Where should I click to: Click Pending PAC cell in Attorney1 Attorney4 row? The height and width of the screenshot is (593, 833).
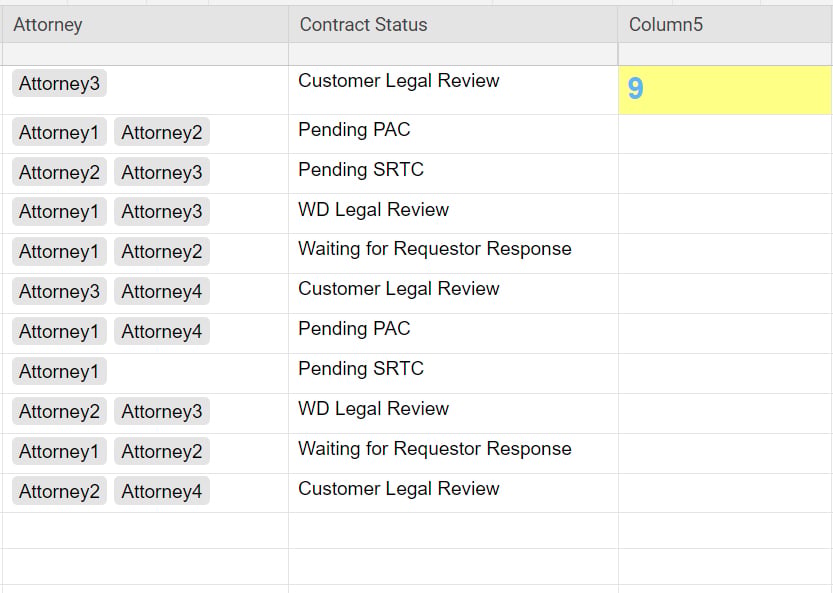pos(453,333)
